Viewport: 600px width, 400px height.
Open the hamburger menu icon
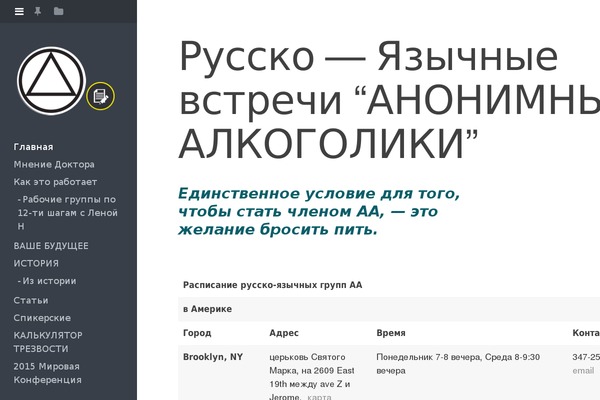tap(19, 11)
